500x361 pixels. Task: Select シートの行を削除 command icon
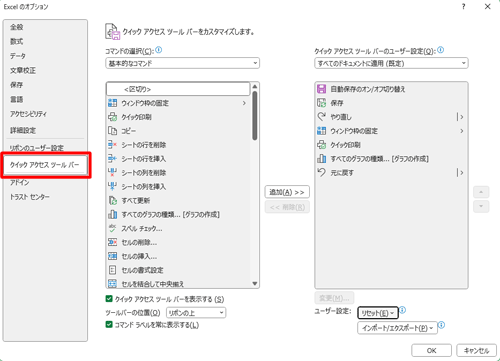tap(113, 145)
